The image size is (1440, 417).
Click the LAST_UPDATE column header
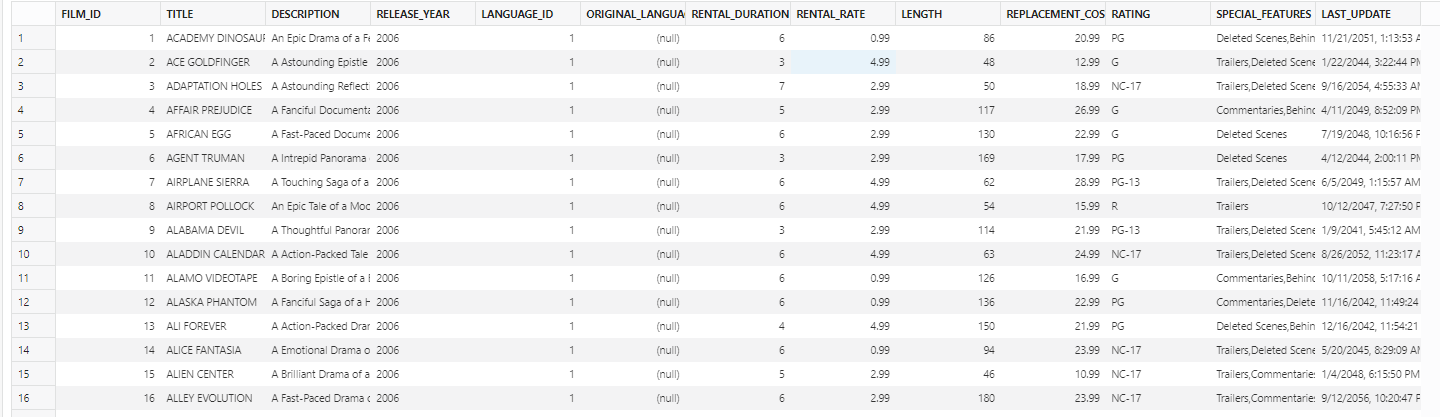click(1367, 14)
